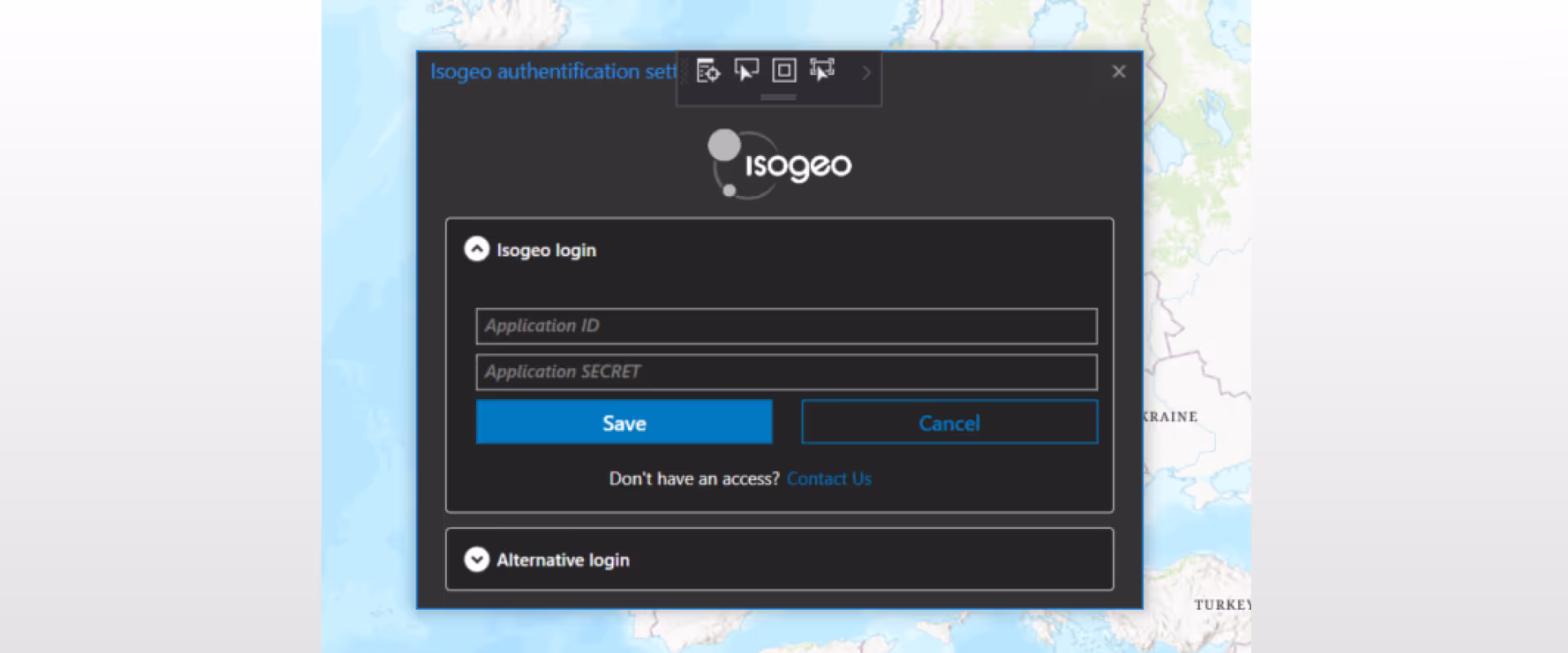This screenshot has height=653, width=1568.
Task: Click the "Don't have an access?" text
Action: [x=694, y=479]
